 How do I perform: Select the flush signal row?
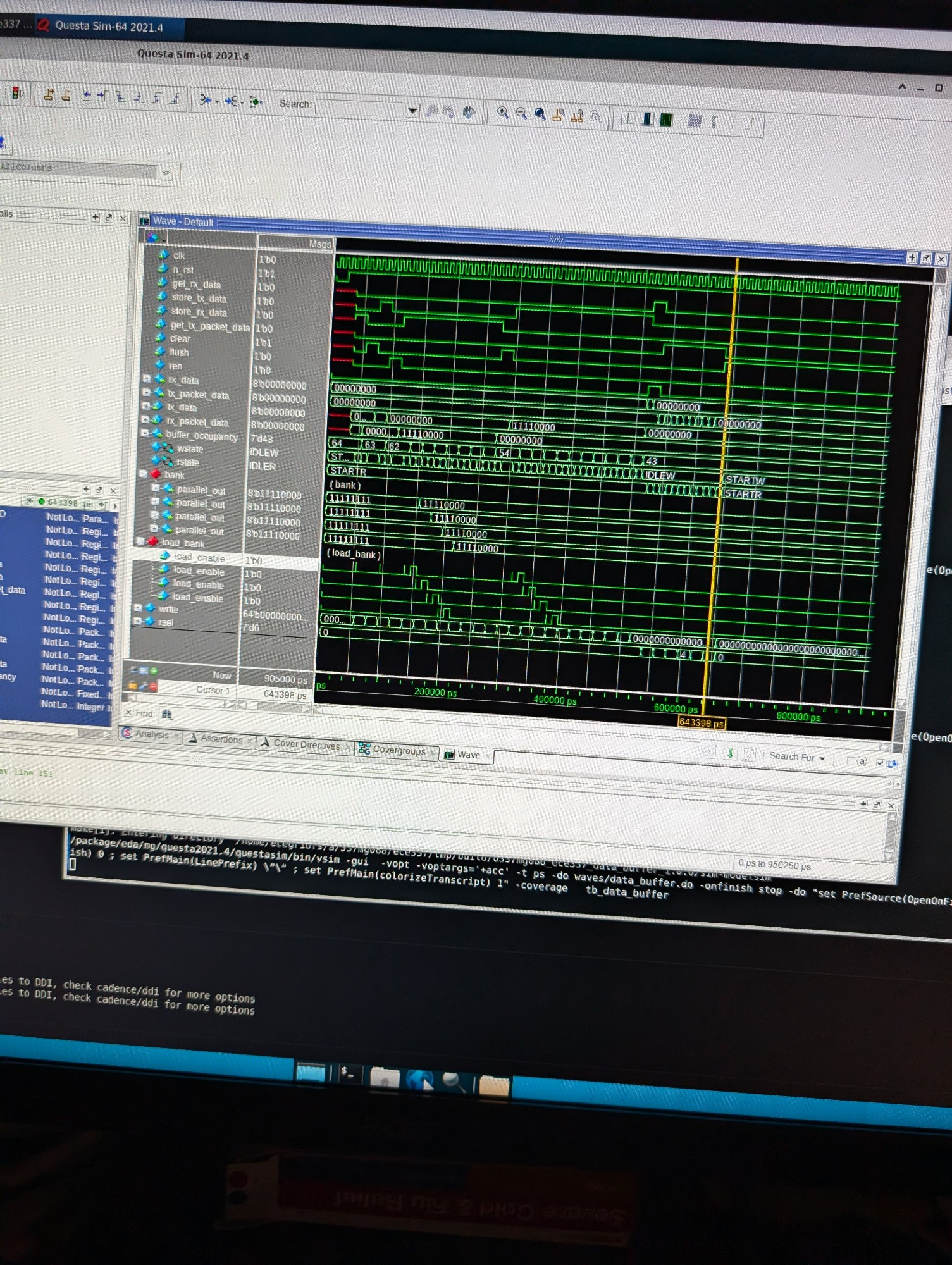(x=178, y=352)
